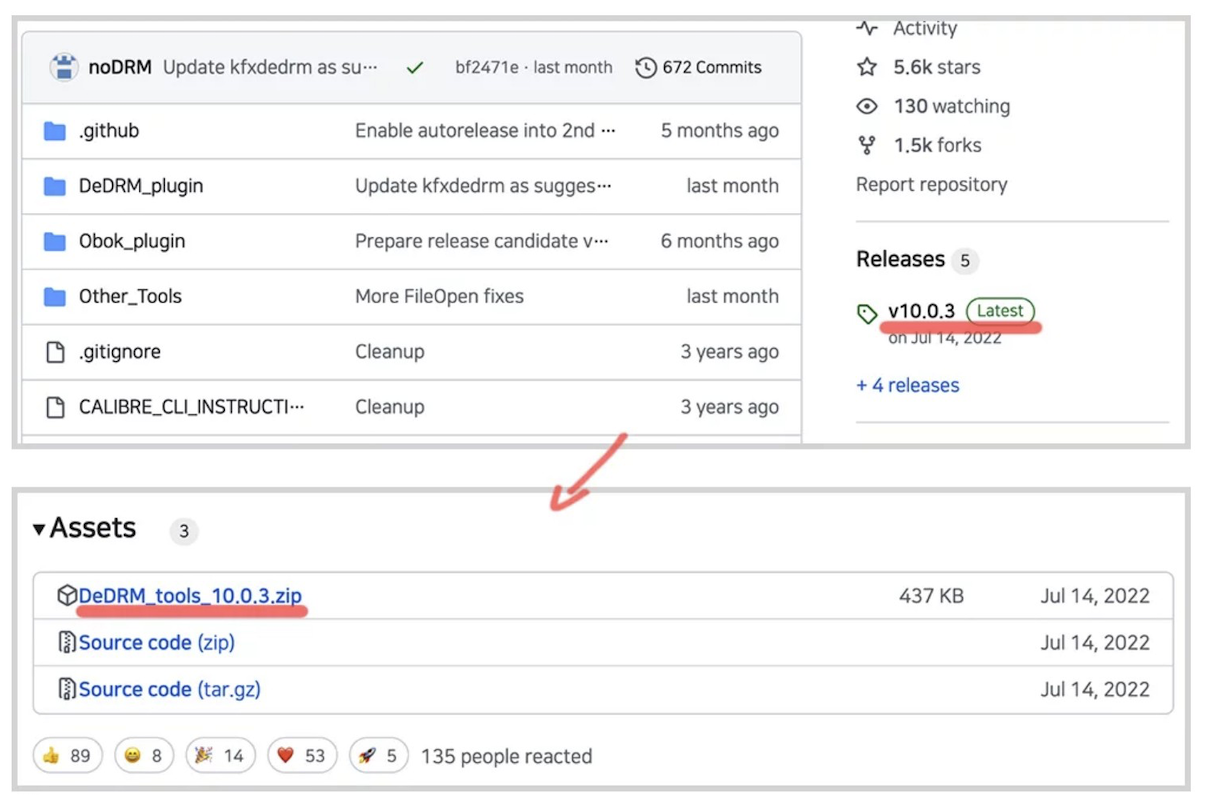1206x810 pixels.
Task: Click the green commit status checkmark
Action: (x=415, y=68)
